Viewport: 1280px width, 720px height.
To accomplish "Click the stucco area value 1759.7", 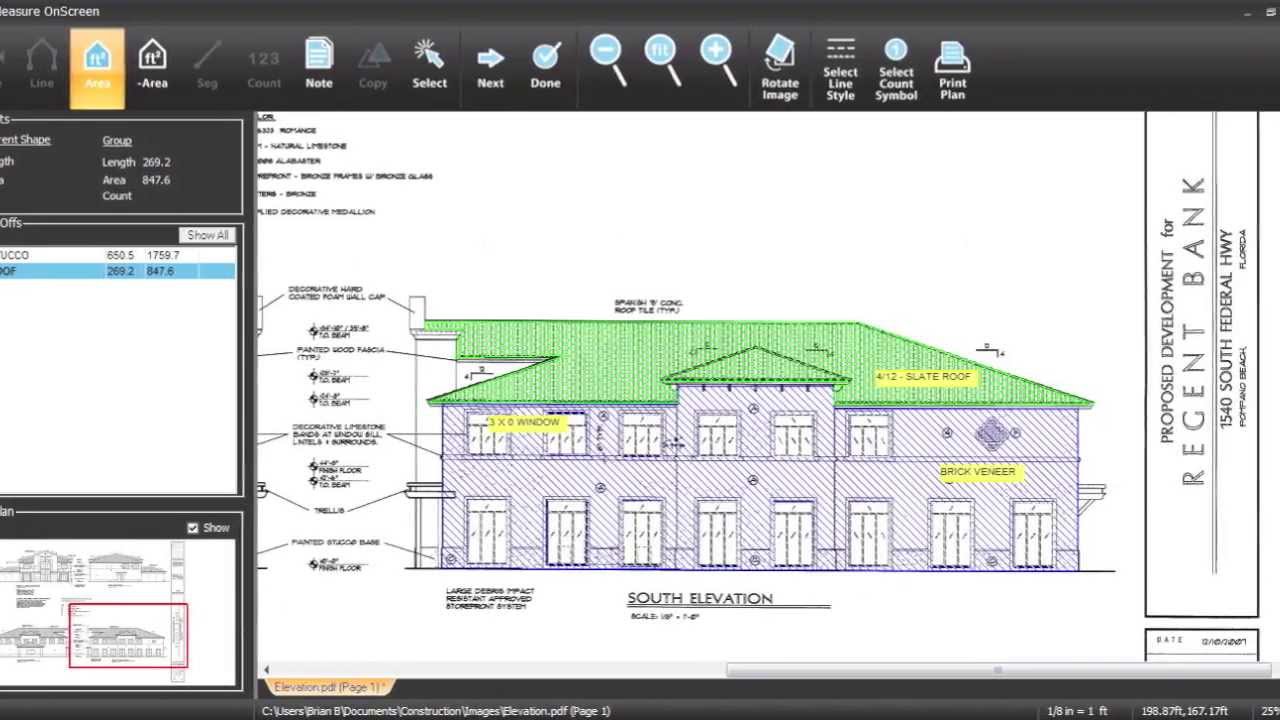I will coord(163,255).
